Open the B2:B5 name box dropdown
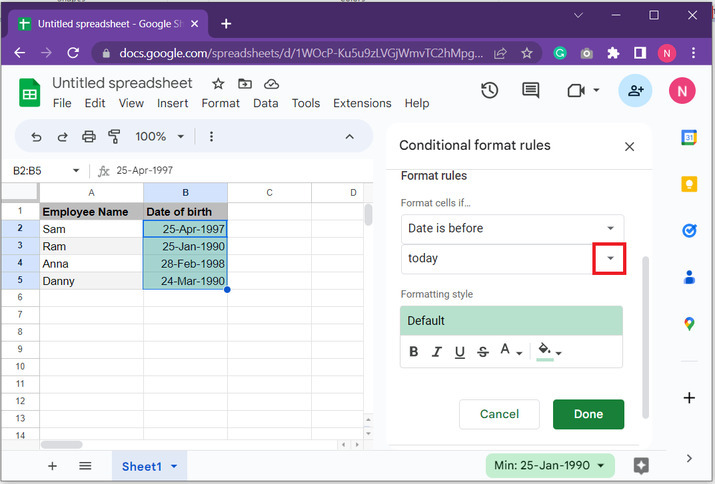 (76, 171)
